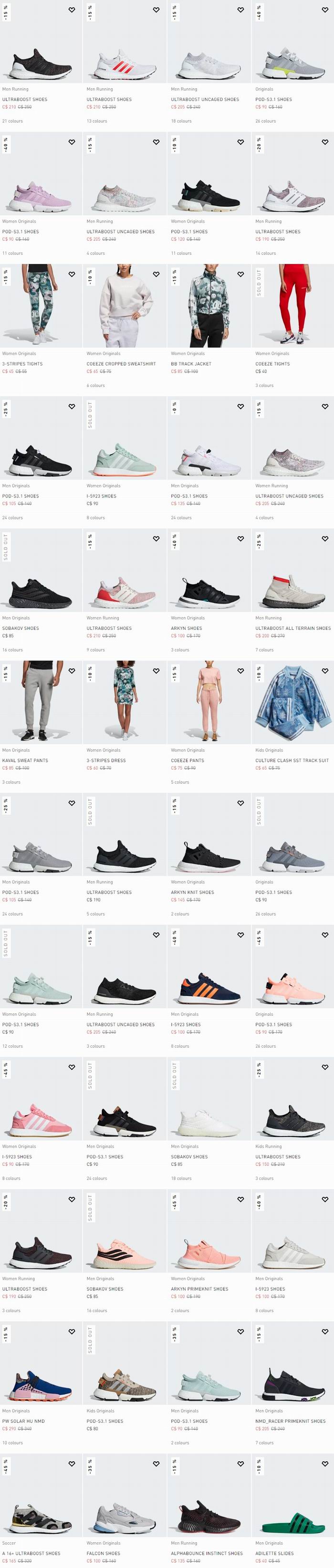Image resolution: width=334 pixels, height=1568 pixels.
Task: Open the Arkyn Knit Shoes product link
Action: click(x=193, y=892)
